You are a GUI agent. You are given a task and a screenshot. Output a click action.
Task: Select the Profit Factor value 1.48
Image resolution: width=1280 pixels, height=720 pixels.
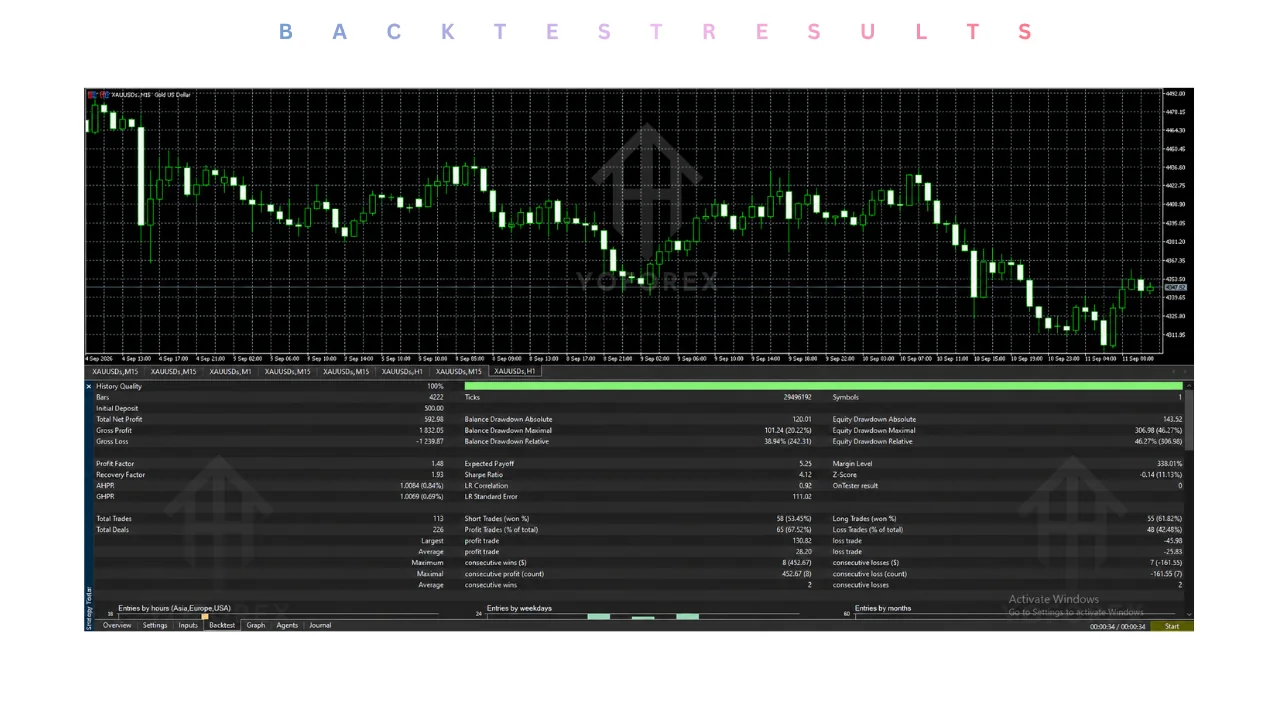point(437,464)
